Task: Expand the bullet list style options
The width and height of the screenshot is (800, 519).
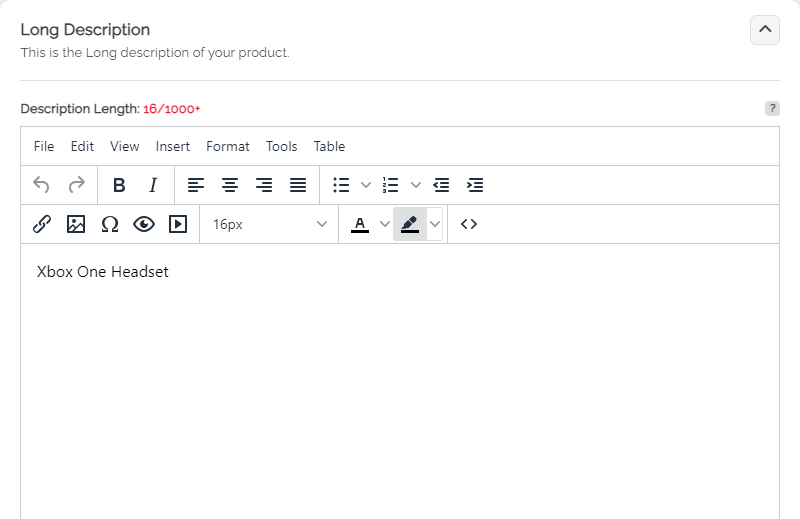Action: point(366,185)
